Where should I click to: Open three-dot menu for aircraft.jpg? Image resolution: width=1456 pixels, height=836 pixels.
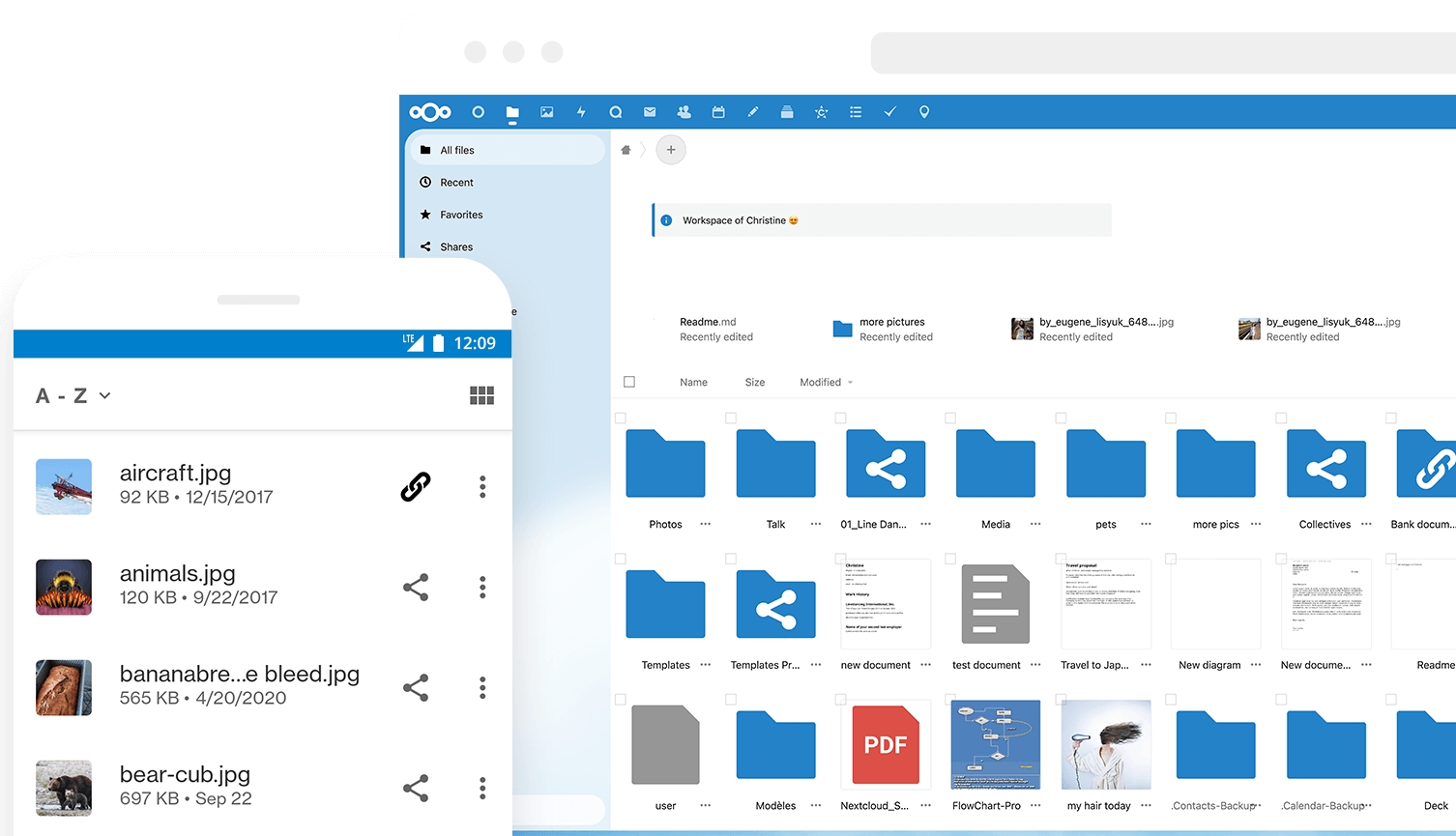point(482,487)
